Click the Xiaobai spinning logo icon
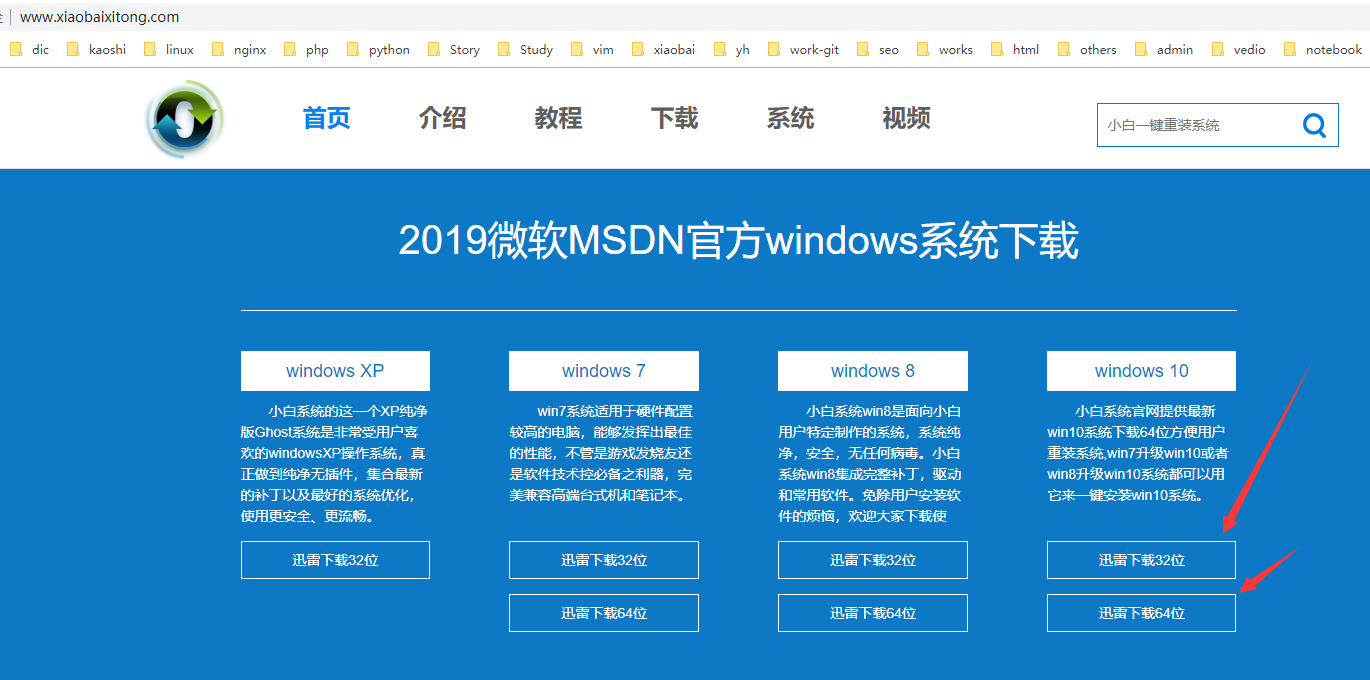The height and width of the screenshot is (680, 1370). pos(184,118)
